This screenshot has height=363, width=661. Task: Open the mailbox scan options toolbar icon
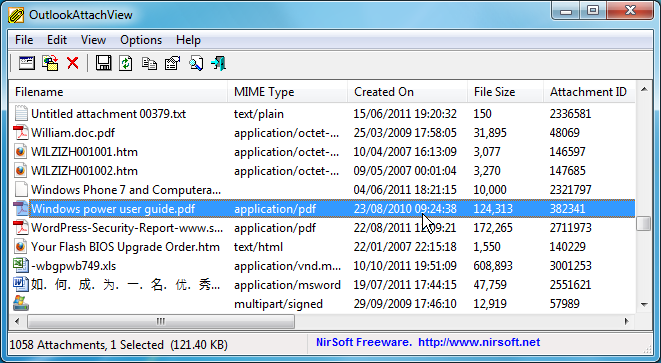[27, 63]
